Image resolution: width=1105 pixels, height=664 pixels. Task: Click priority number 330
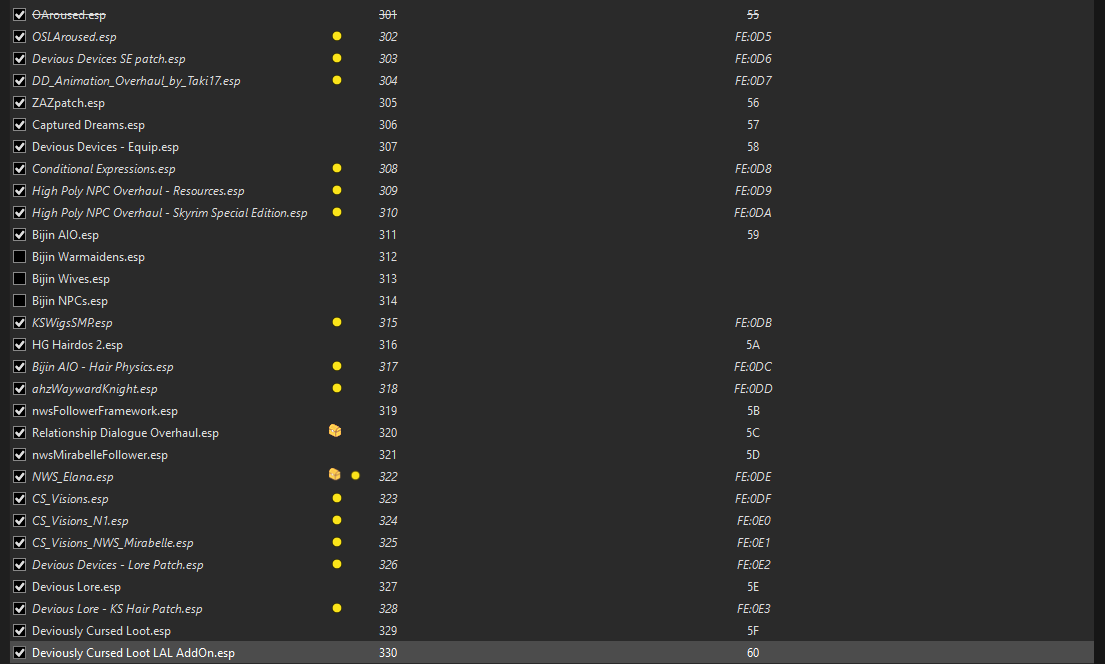click(x=388, y=653)
